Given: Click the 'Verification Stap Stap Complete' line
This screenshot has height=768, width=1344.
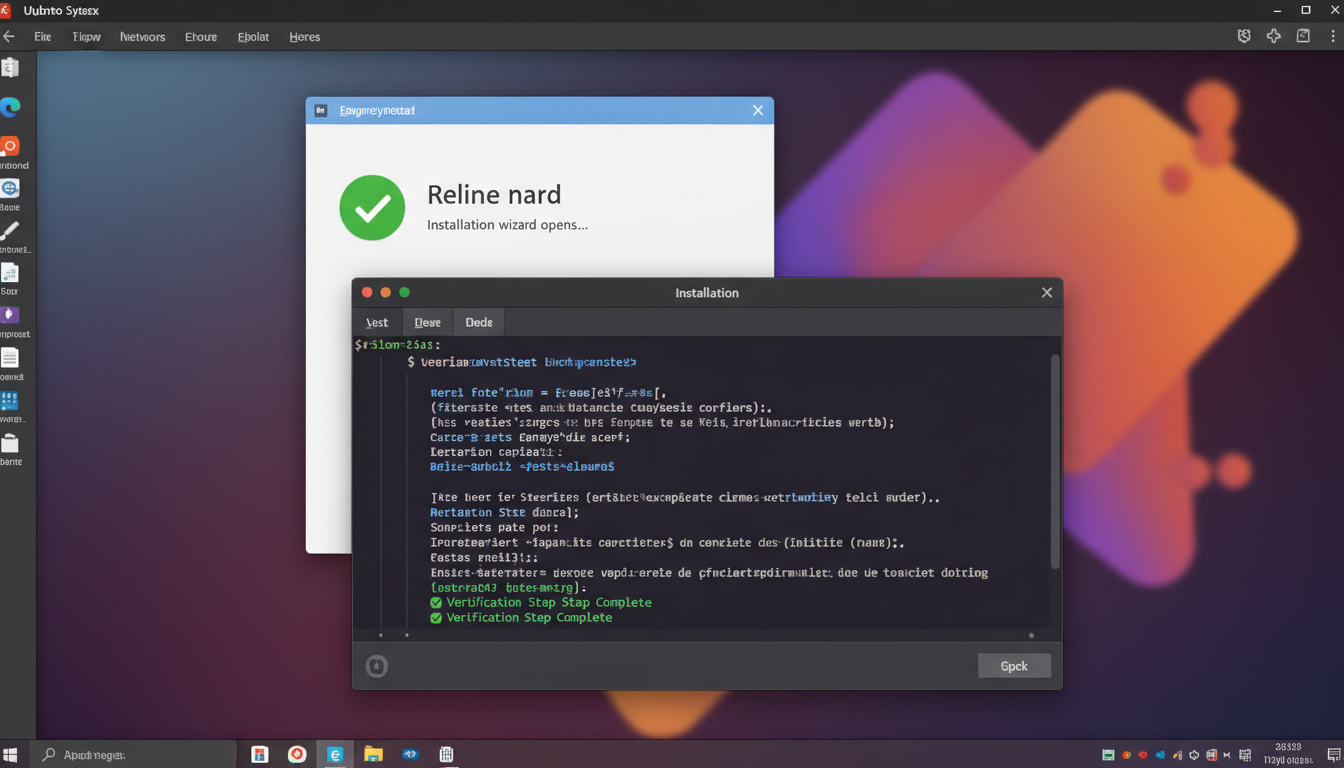Looking at the screenshot, I should [549, 602].
